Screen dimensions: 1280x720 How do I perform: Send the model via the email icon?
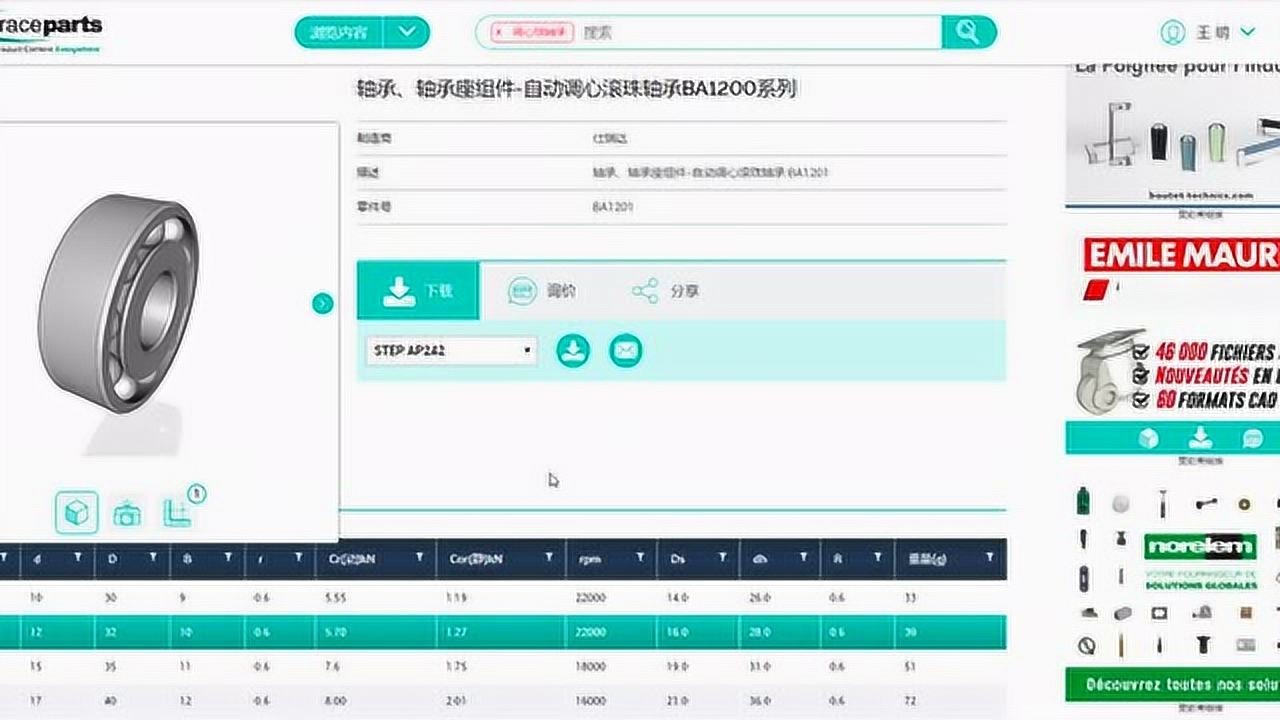click(x=625, y=351)
